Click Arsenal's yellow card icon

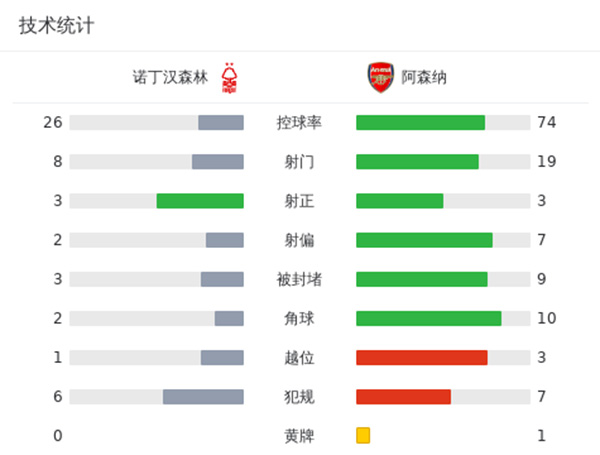coord(363,435)
